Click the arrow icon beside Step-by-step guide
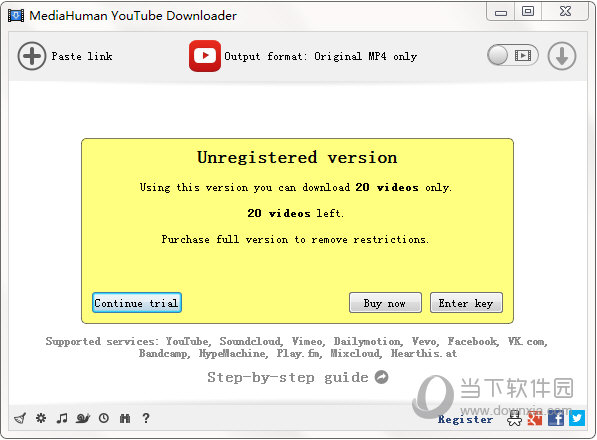Image resolution: width=597 pixels, height=440 pixels. 382,377
